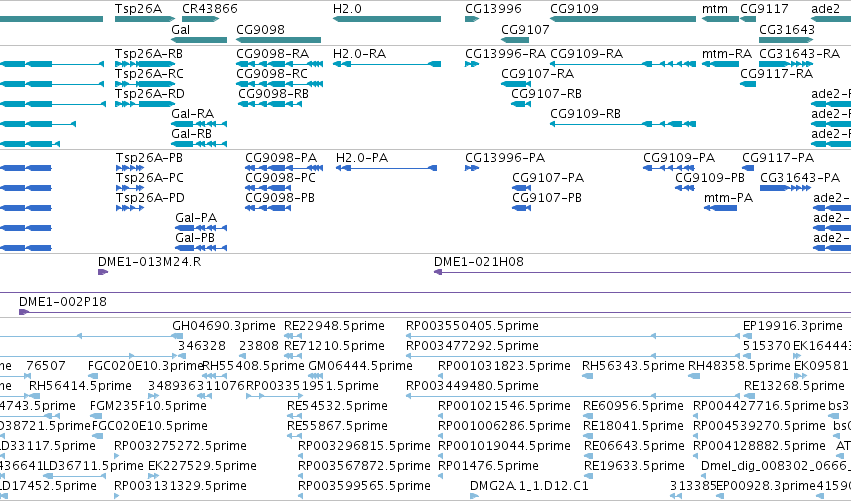Viewport: 851px width, 501px height.
Task: Select EST DMG2A.1_1.D12.C1
Action: (529, 486)
